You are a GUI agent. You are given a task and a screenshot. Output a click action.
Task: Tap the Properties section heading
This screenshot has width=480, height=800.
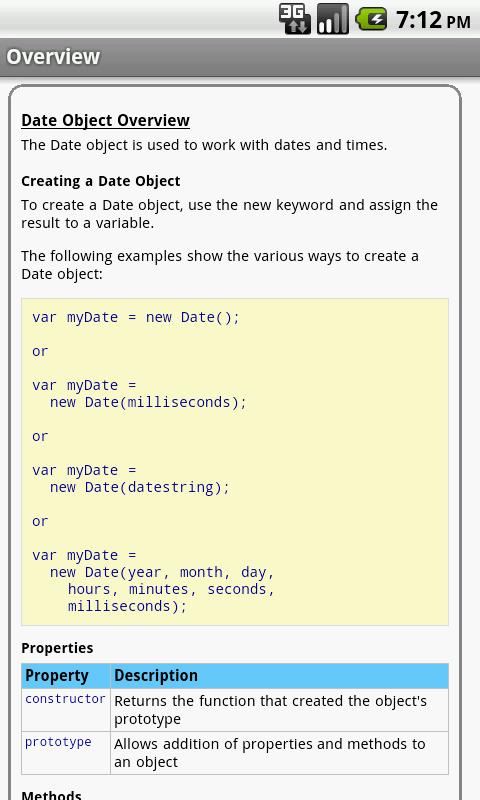[57, 648]
